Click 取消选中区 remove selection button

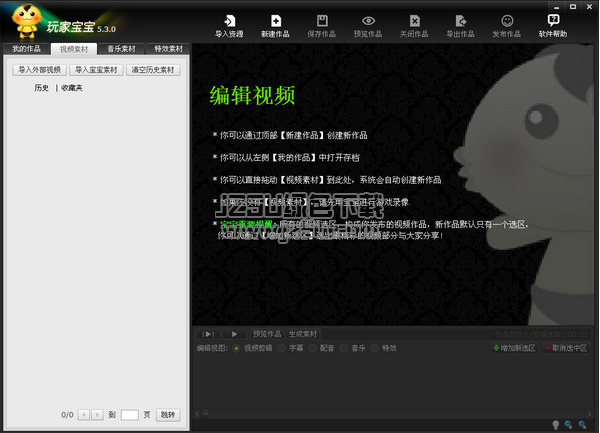tap(566, 348)
